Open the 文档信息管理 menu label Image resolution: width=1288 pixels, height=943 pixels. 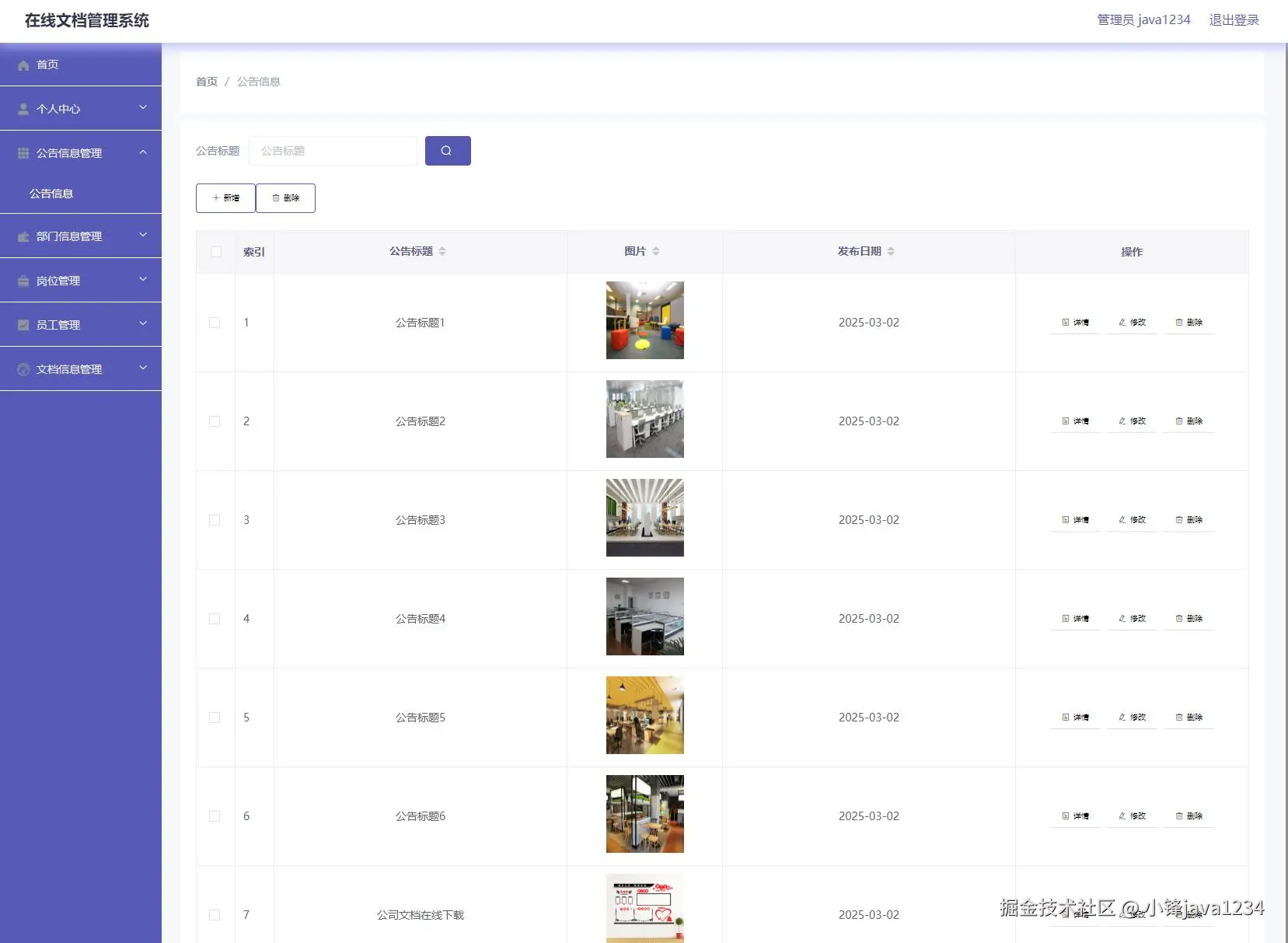(69, 369)
